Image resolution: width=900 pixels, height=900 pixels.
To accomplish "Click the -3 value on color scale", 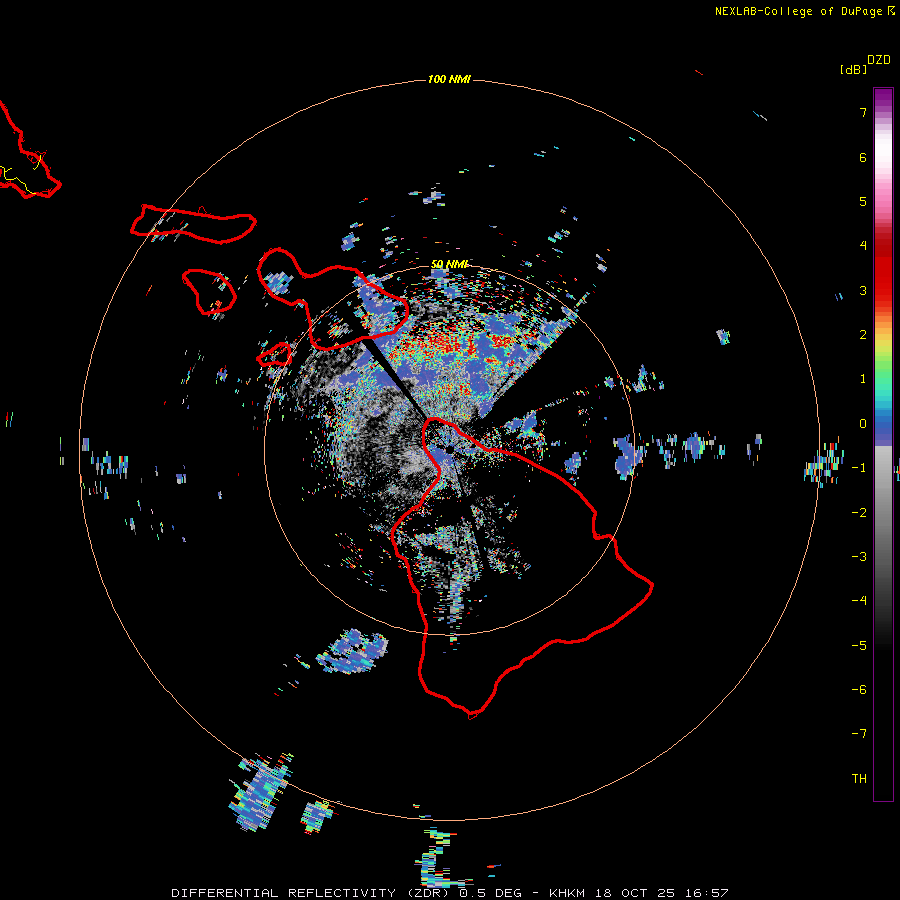I will (x=859, y=557).
